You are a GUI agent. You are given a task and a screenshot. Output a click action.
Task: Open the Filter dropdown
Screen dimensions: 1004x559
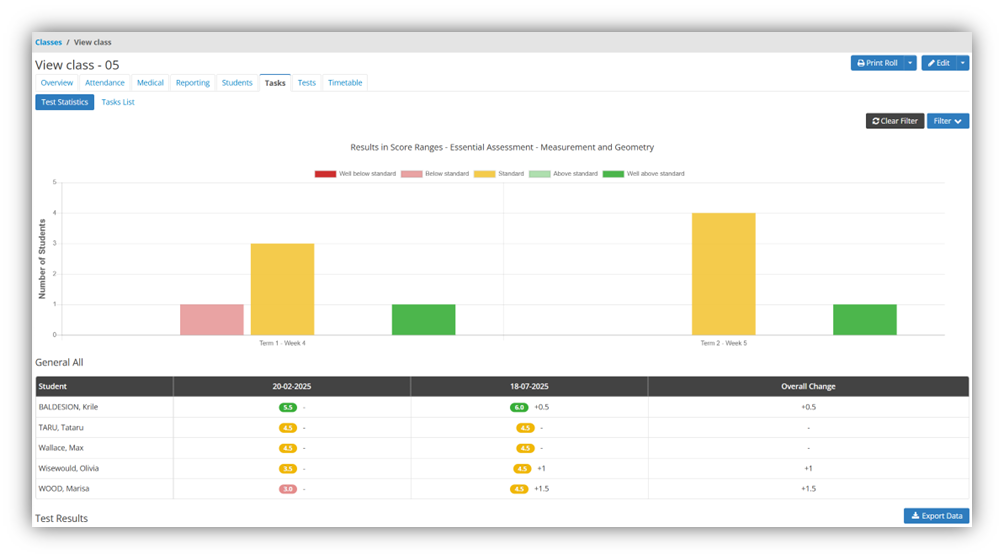pyautogui.click(x=947, y=121)
